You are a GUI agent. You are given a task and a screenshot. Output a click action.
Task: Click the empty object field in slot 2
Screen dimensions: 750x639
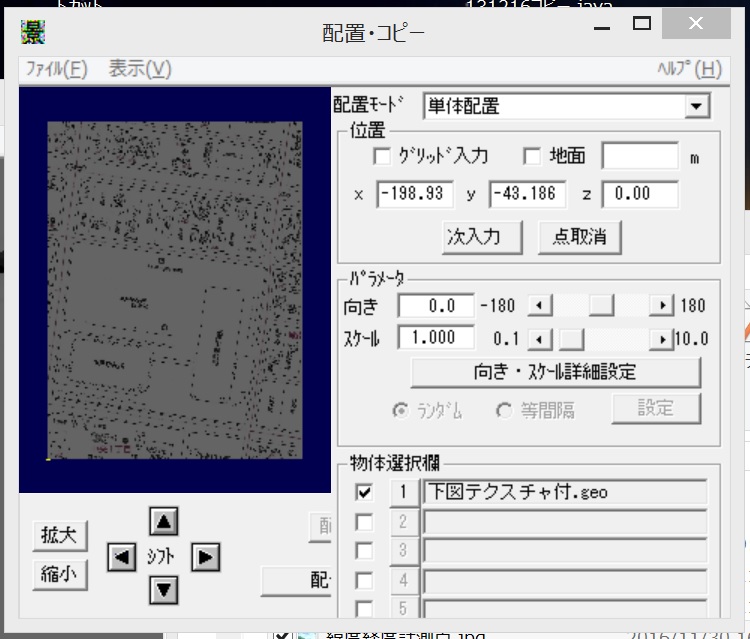pyautogui.click(x=565, y=522)
